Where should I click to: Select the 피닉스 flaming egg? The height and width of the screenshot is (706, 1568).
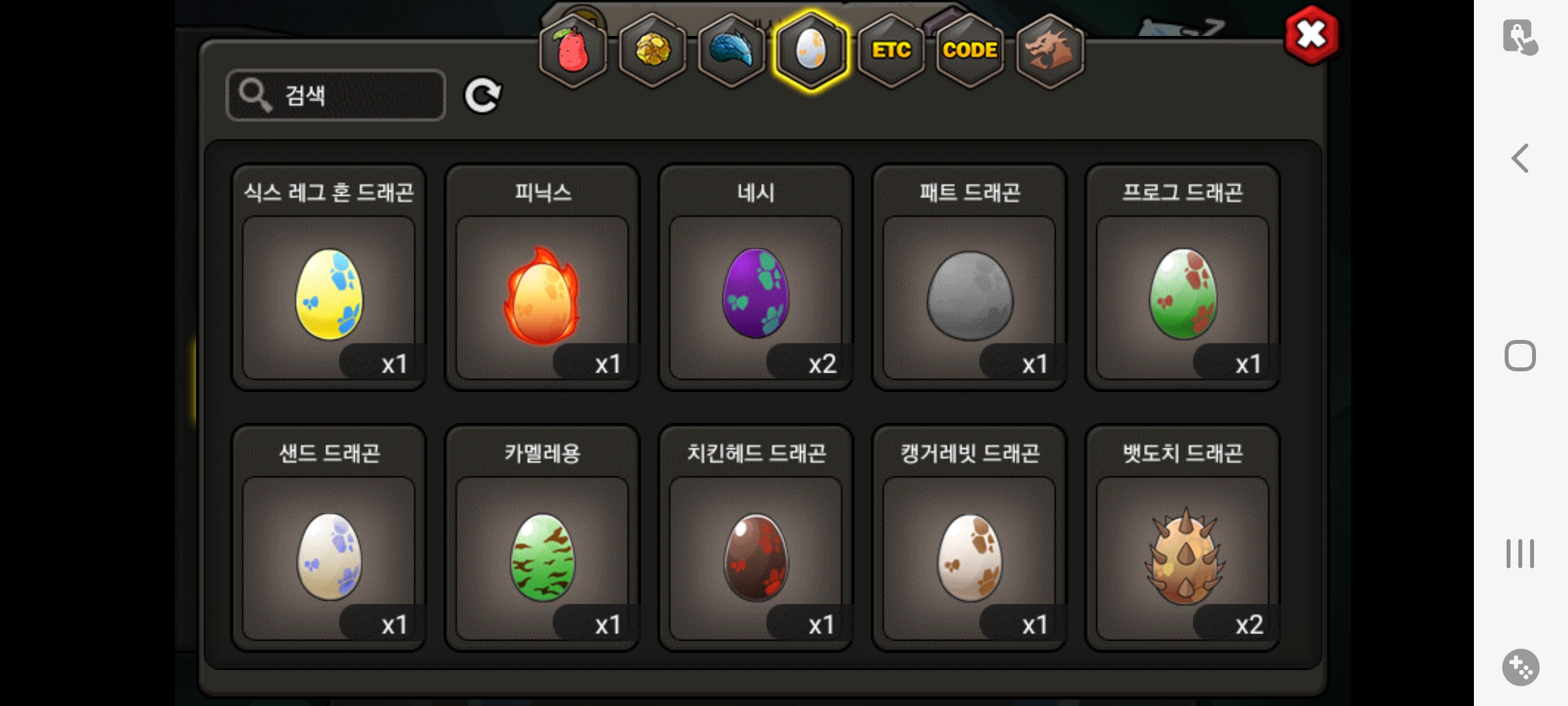point(542,277)
